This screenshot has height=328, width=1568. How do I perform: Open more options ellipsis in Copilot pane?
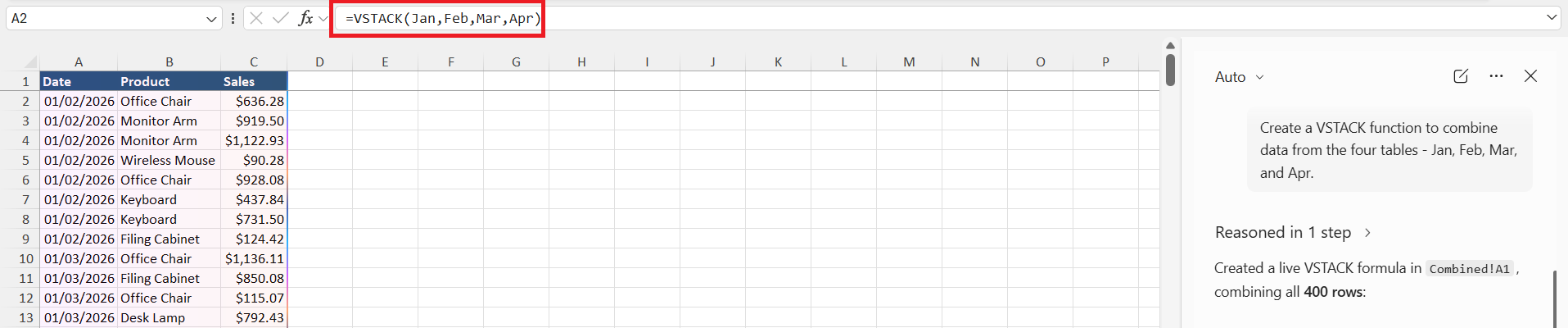pos(1496,76)
